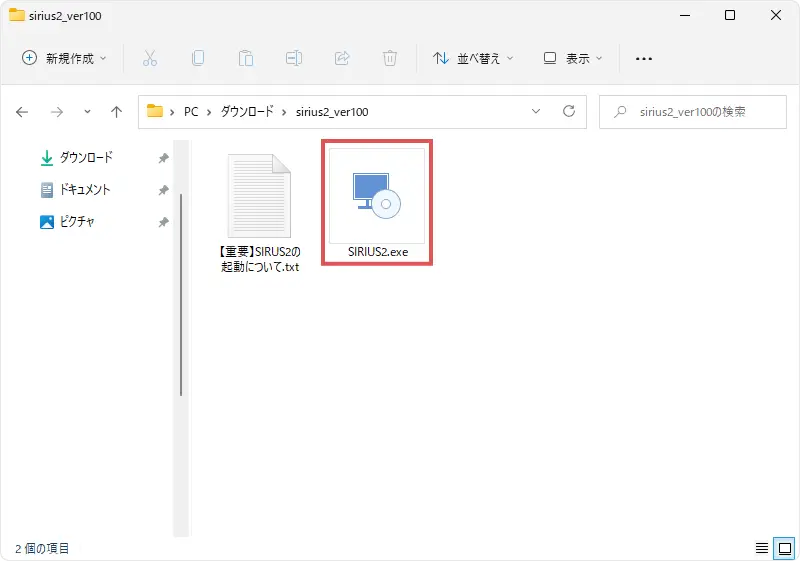Switch to large icons view

(x=785, y=548)
